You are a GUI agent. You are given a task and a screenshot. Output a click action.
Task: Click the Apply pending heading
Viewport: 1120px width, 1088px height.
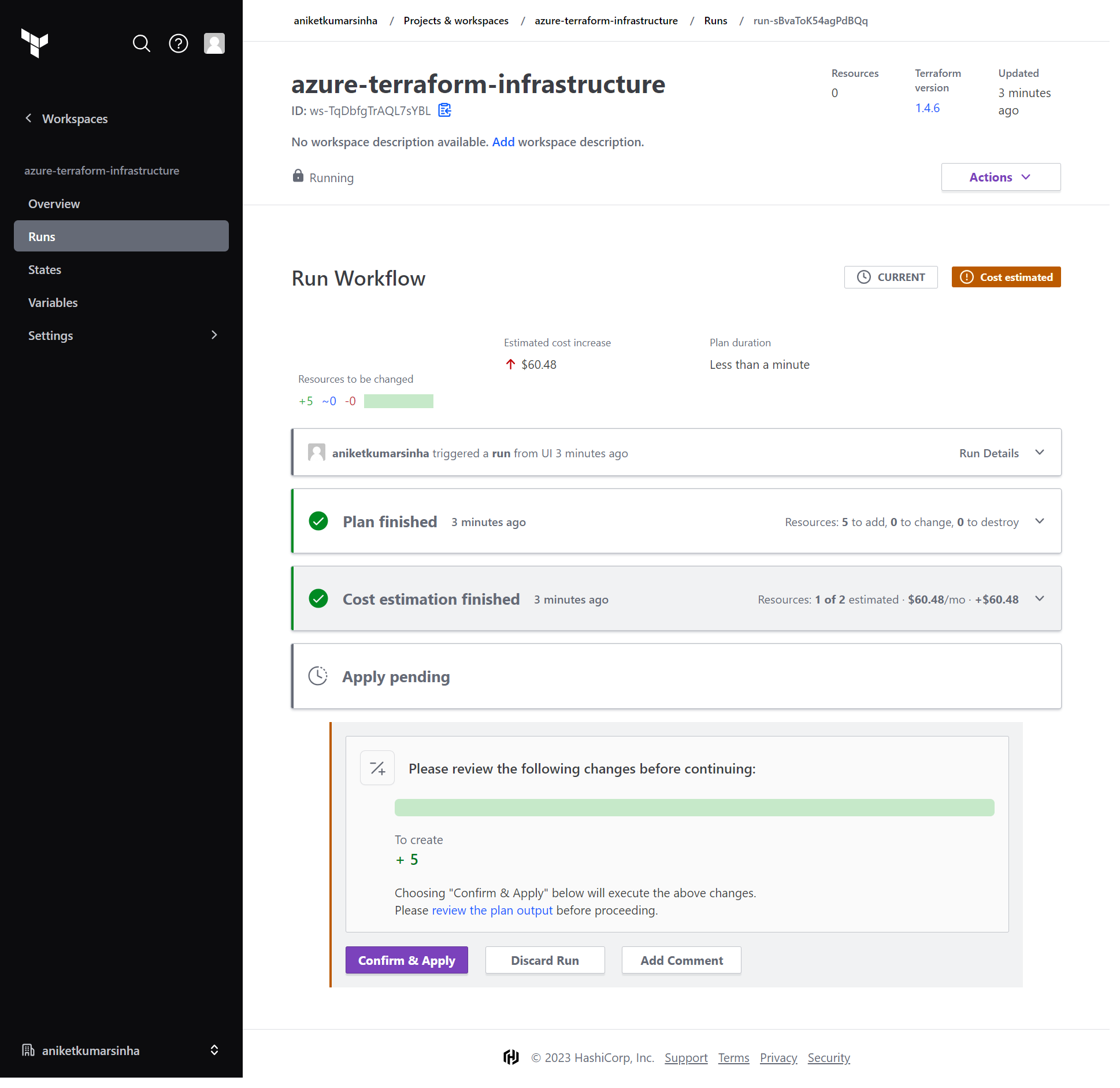click(396, 676)
